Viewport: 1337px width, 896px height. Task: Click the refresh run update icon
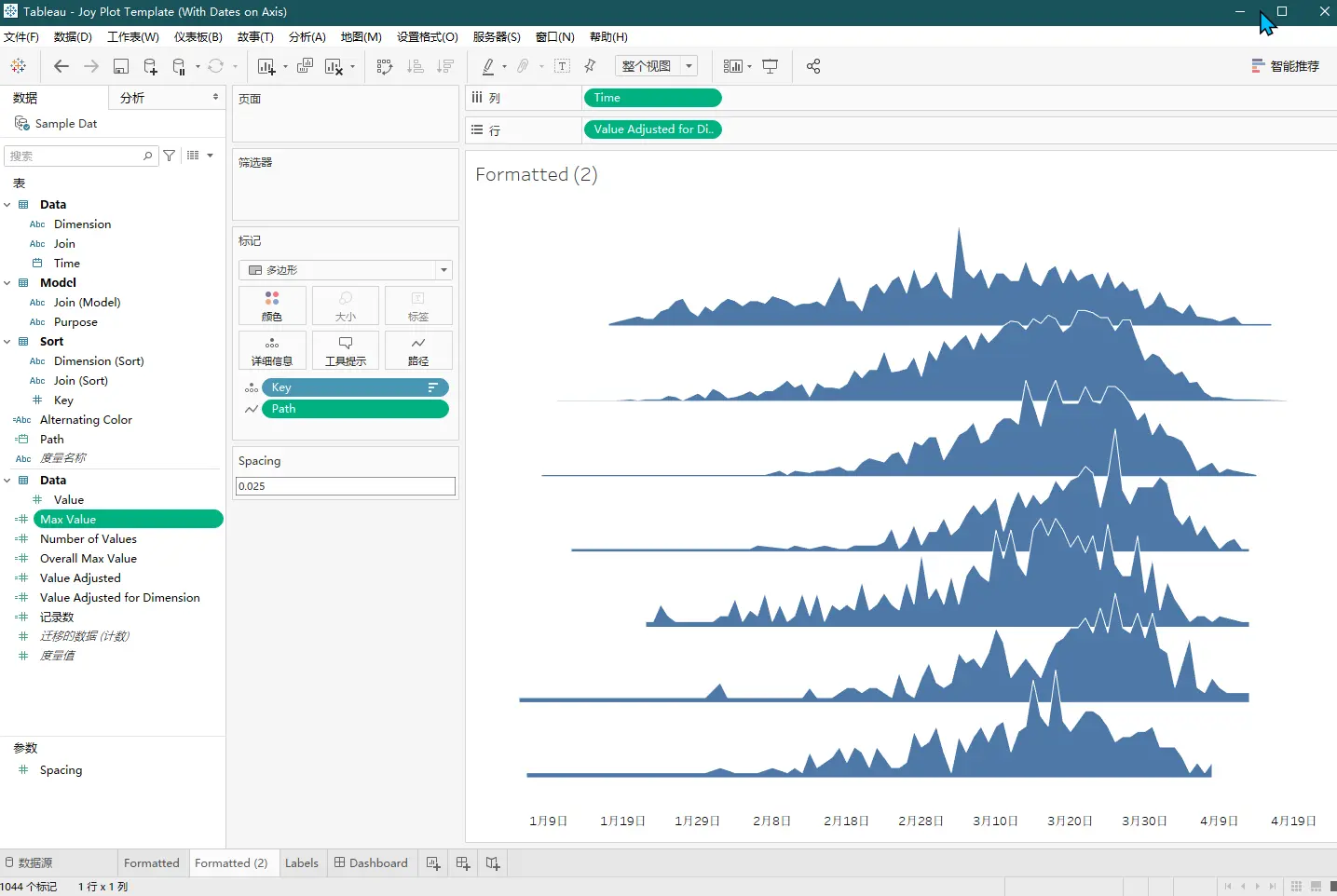pyautogui.click(x=216, y=66)
